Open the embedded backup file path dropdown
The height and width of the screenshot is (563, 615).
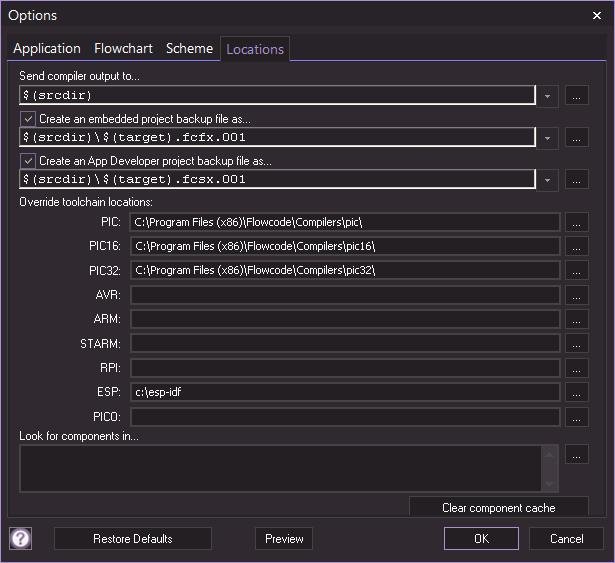point(548,138)
